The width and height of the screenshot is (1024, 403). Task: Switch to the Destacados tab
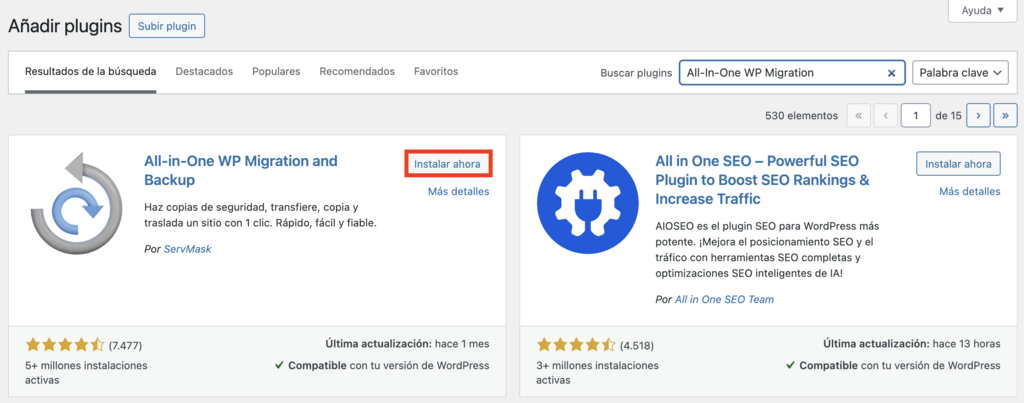click(x=204, y=72)
